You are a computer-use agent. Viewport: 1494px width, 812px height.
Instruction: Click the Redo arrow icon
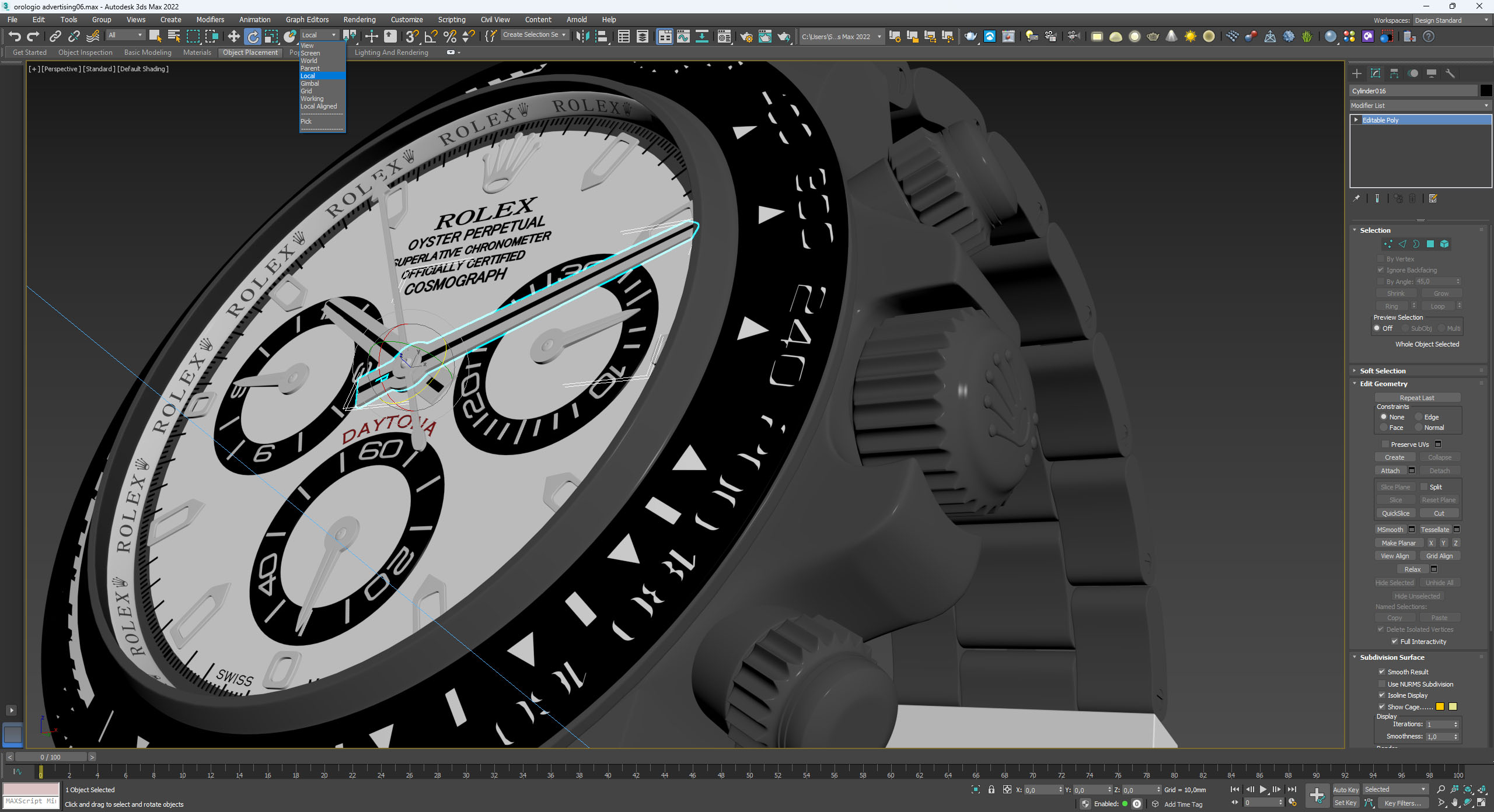pos(33,36)
